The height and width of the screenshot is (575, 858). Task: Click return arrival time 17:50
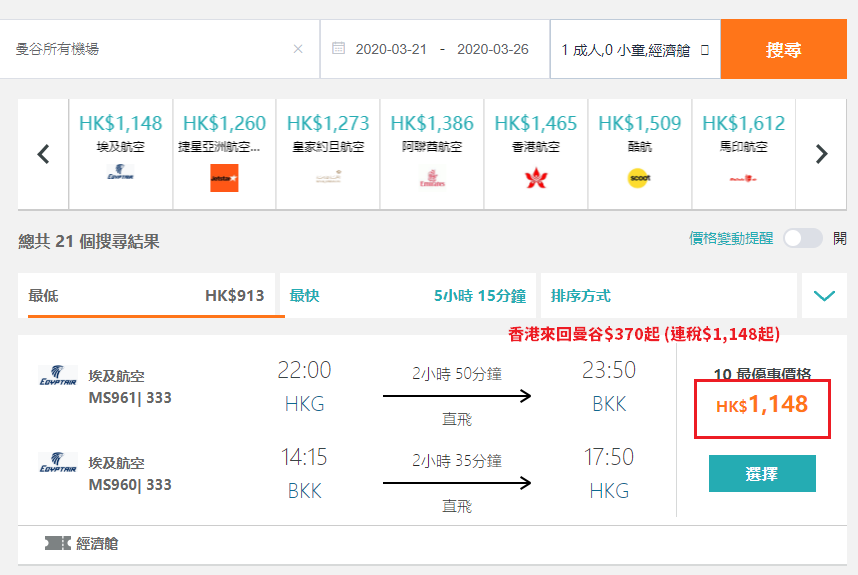point(608,457)
